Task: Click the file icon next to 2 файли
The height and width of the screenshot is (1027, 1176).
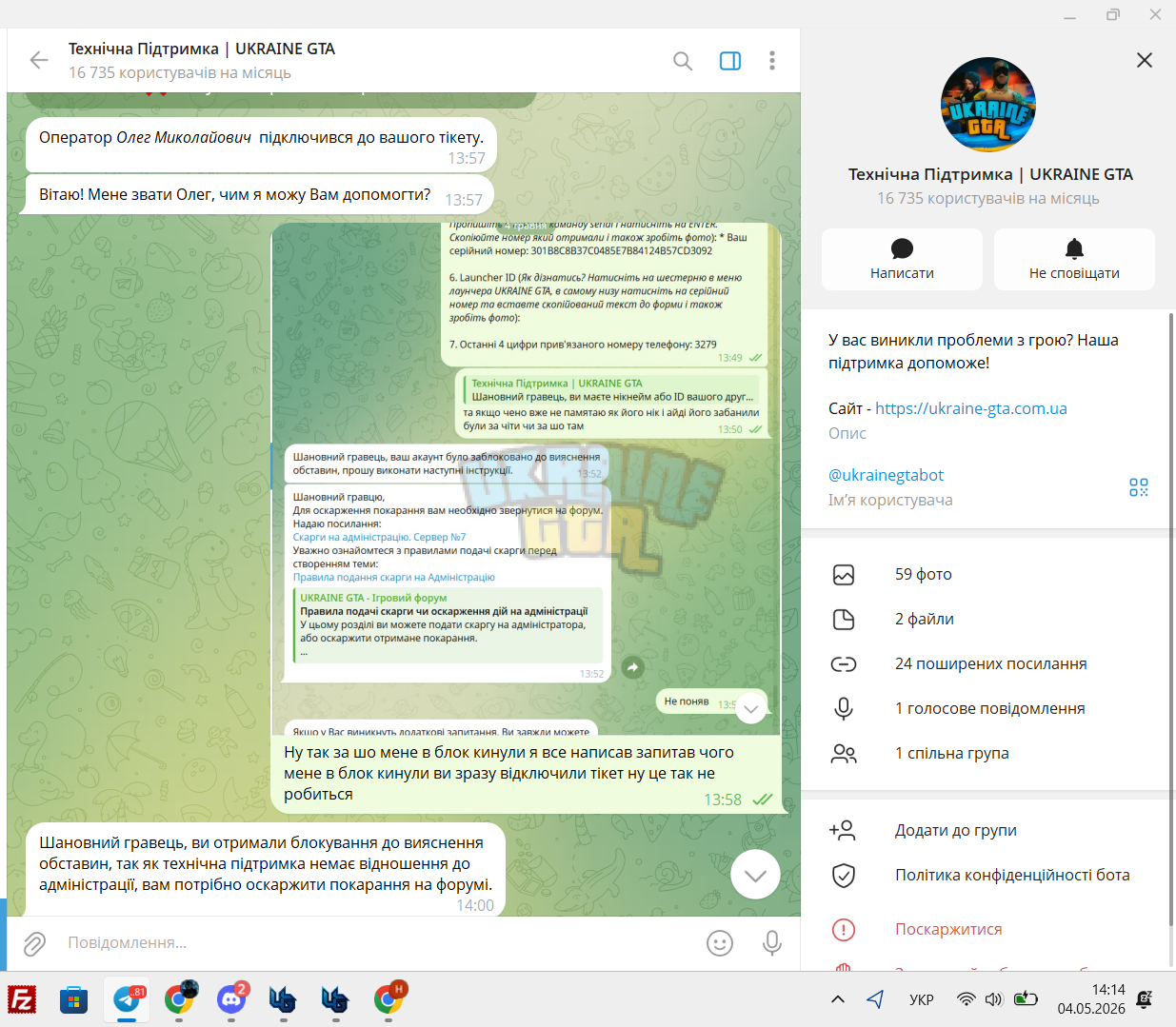Action: [844, 620]
